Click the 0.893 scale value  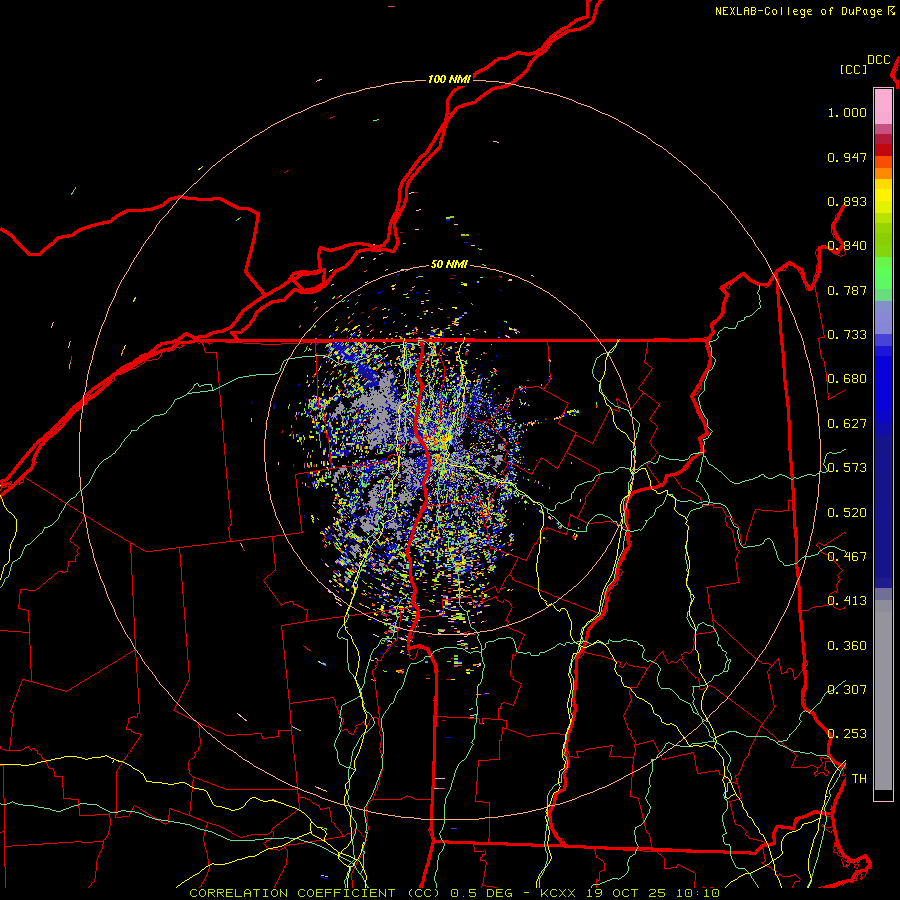(x=847, y=201)
